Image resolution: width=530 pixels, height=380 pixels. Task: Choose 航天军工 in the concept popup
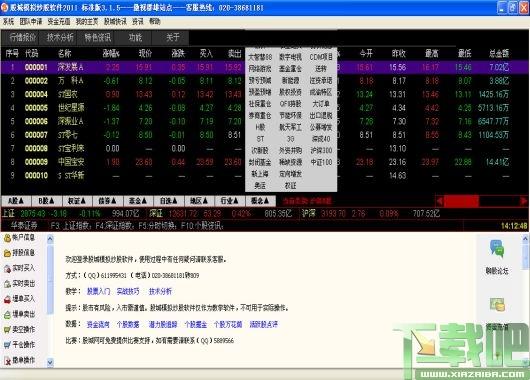click(x=290, y=127)
